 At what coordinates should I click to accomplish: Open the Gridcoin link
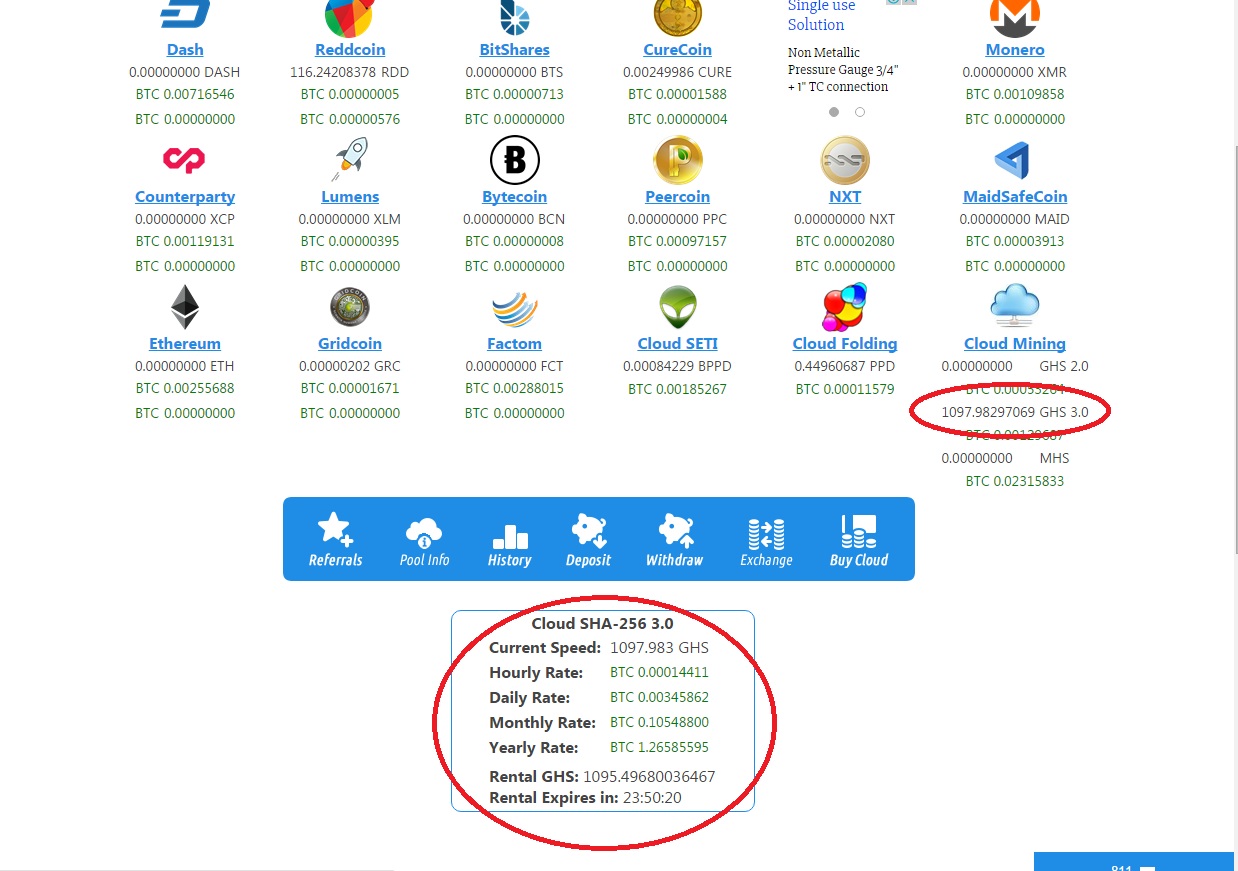click(350, 344)
